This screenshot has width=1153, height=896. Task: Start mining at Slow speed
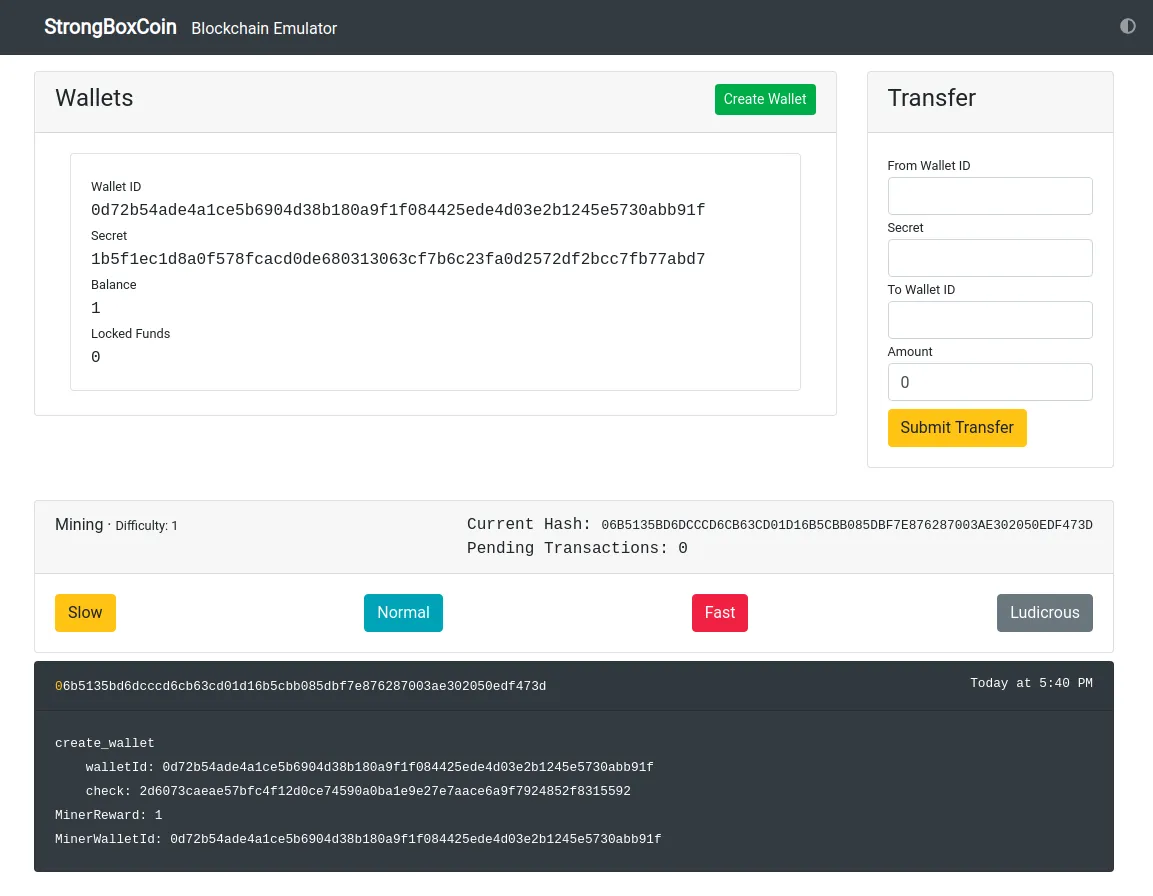point(85,613)
